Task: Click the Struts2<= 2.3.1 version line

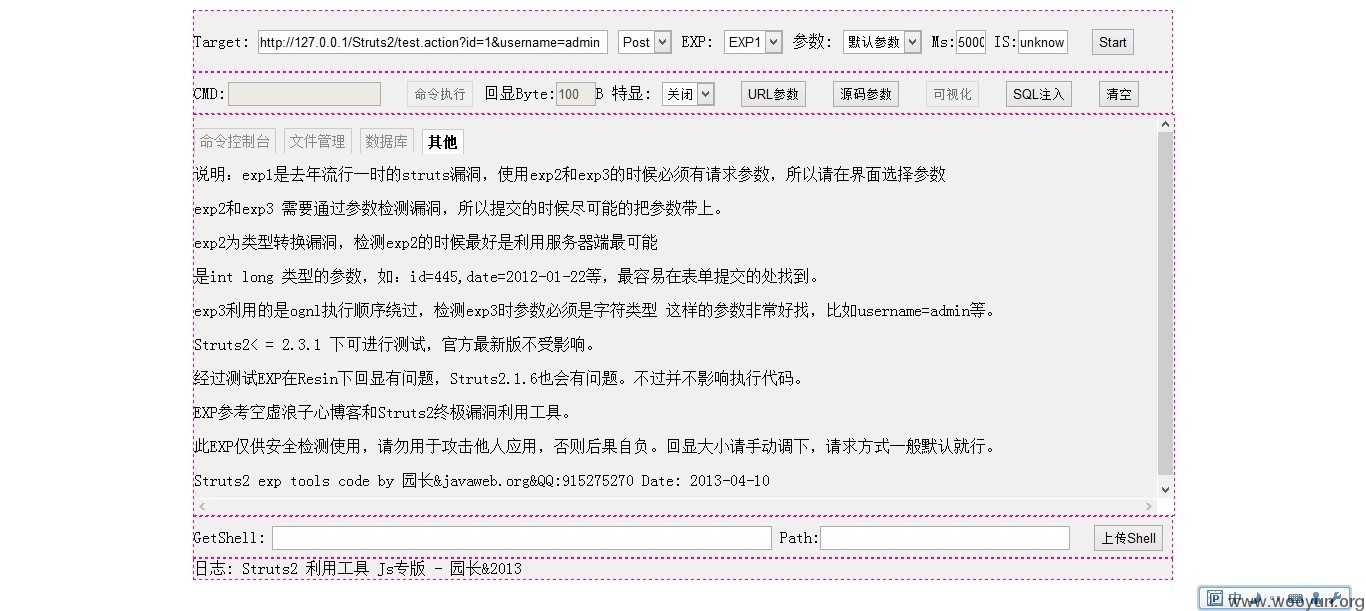Action: point(395,345)
